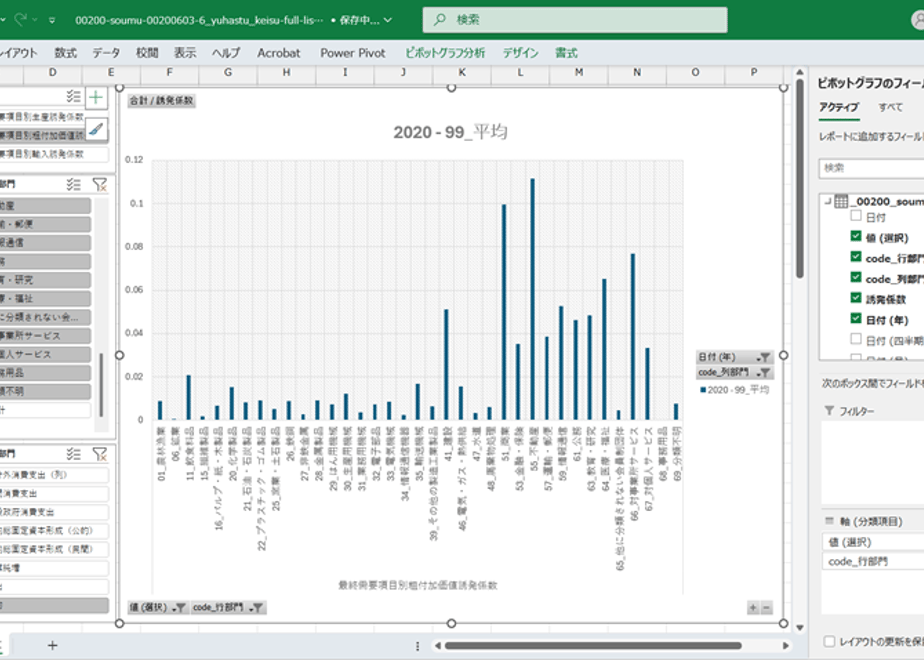
Task: Switch to the デザイン chart tab
Action: 520,53
